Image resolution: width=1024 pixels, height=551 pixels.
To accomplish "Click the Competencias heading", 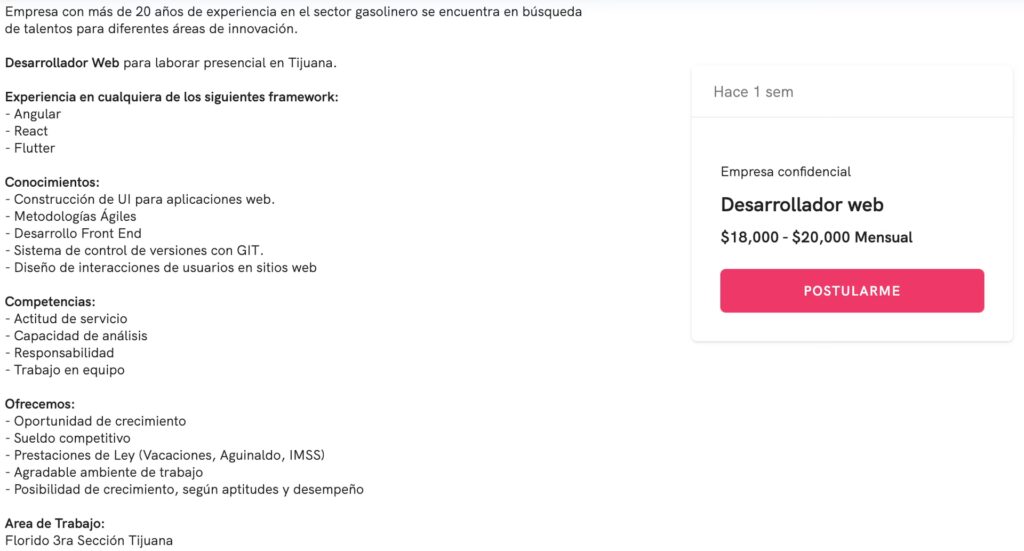I will tap(50, 301).
